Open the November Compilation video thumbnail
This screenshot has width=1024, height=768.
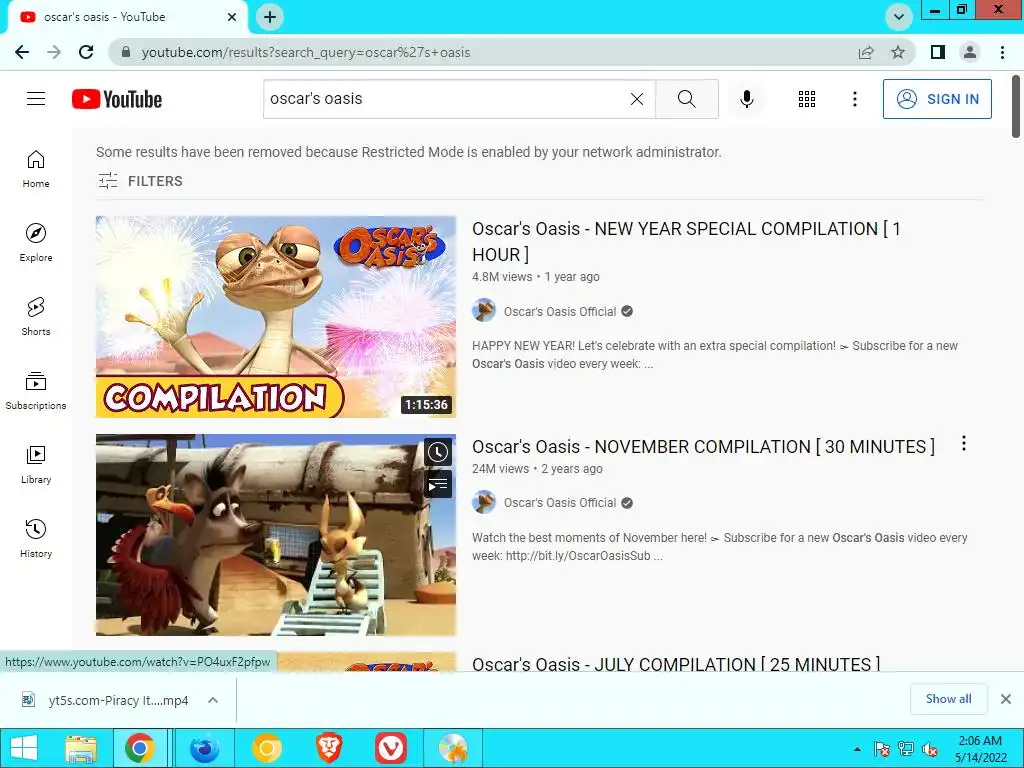(x=276, y=535)
